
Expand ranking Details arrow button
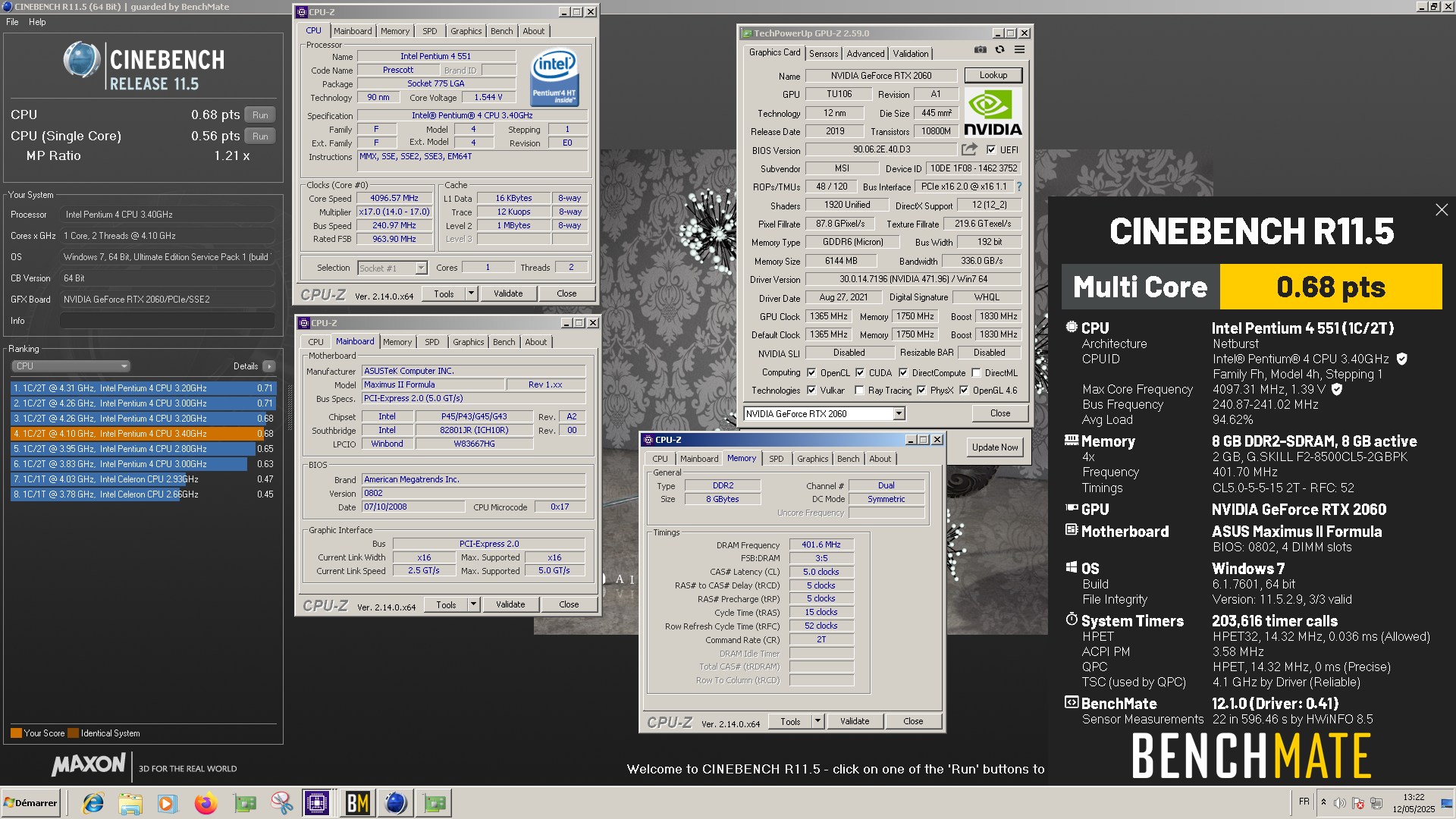pyautogui.click(x=269, y=366)
